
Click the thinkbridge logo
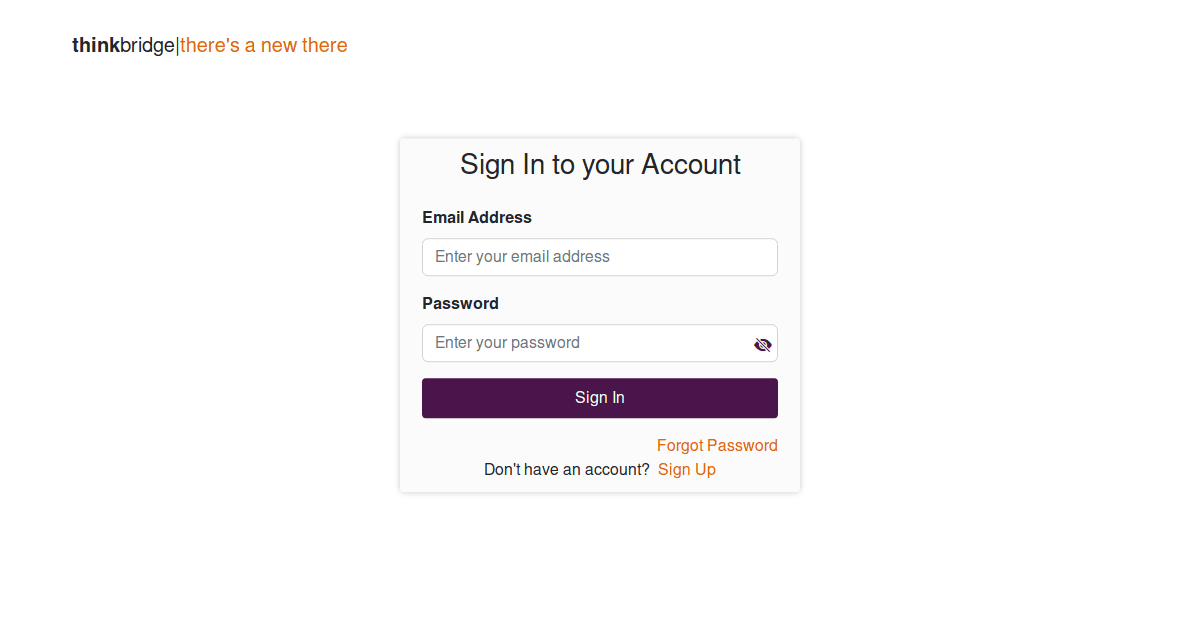click(x=123, y=45)
